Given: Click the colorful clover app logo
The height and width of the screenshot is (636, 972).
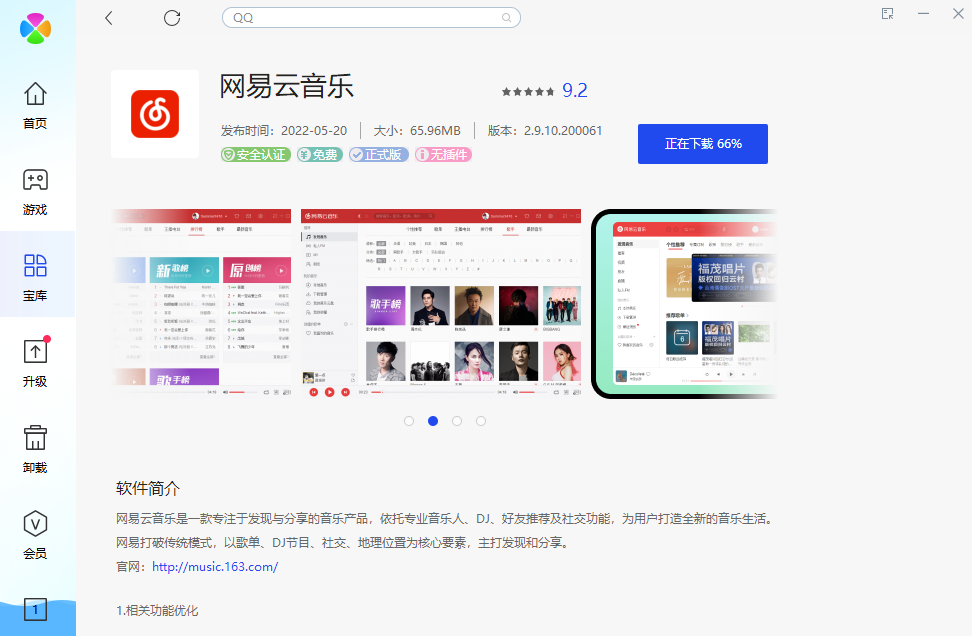Looking at the screenshot, I should click(x=35, y=29).
